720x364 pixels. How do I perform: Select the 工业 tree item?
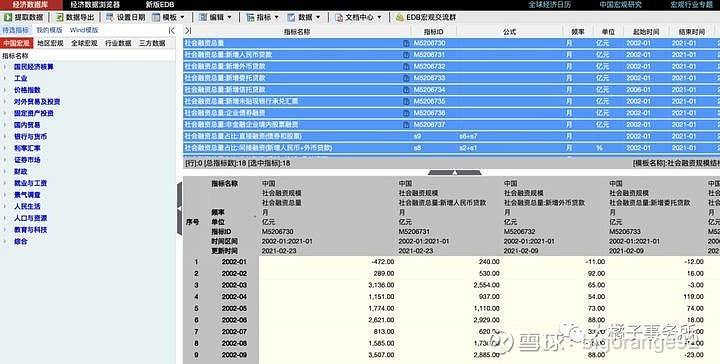(21, 78)
